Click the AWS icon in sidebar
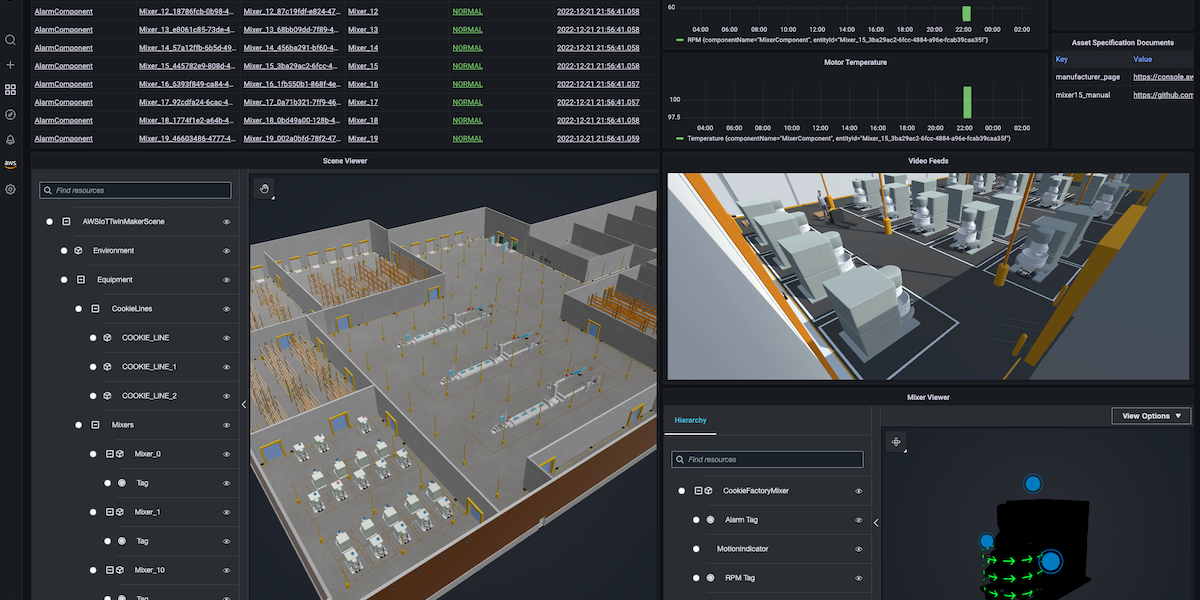 [10, 164]
